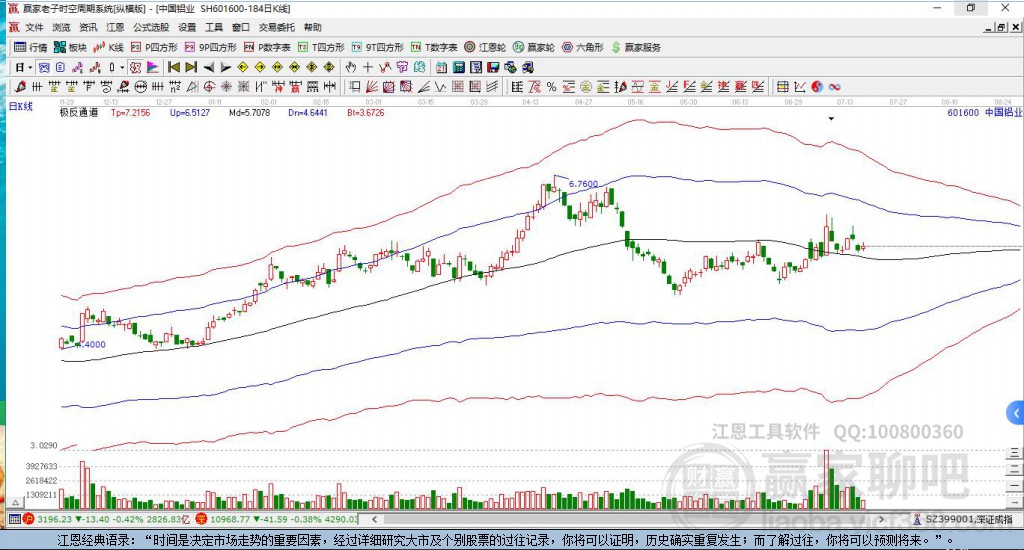Click the yellow diamond right-arrow icon
Image resolution: width=1024 pixels, height=550 pixels.
tap(260, 67)
